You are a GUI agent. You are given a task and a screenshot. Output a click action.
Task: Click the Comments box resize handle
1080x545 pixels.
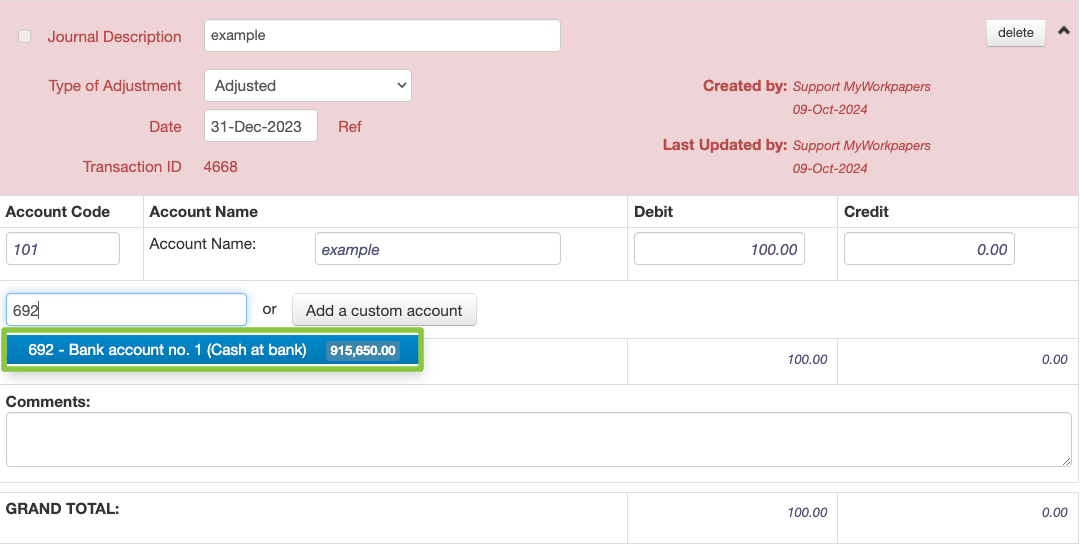[1066, 461]
